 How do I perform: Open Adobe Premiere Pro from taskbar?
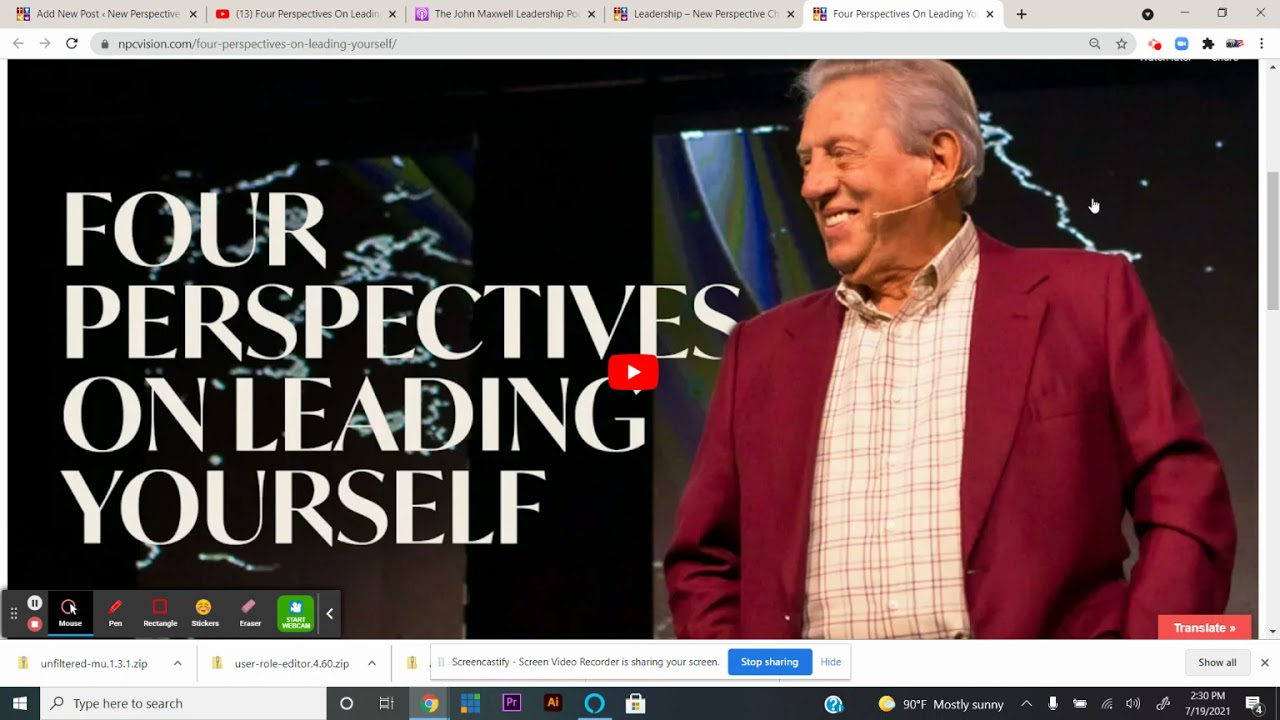coord(511,703)
